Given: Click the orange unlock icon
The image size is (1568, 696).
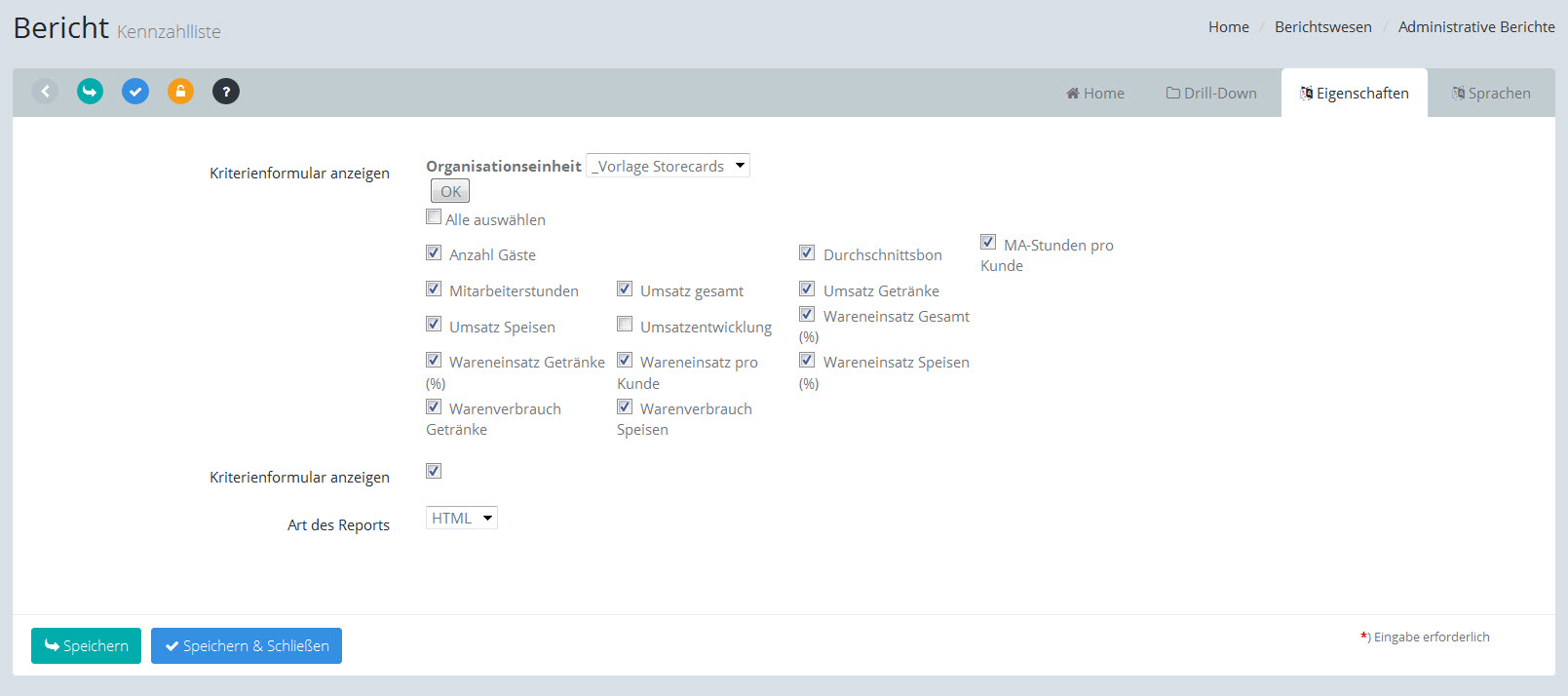Looking at the screenshot, I should pyautogui.click(x=180, y=92).
